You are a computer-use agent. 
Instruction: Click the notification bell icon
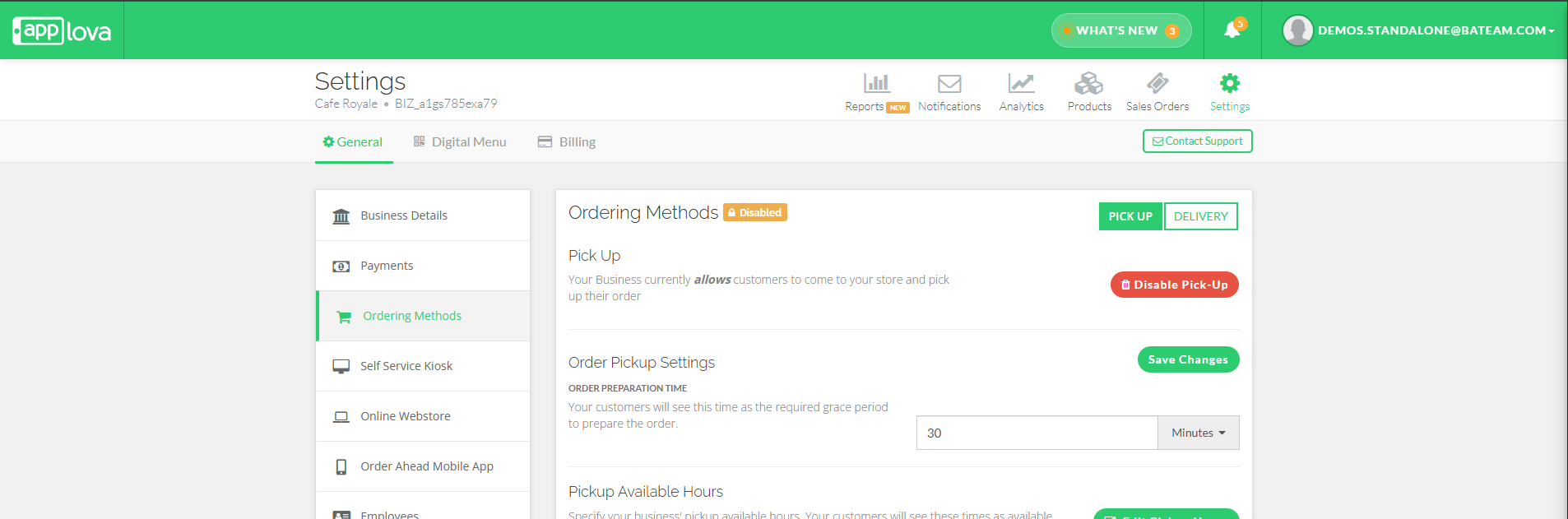(1232, 30)
